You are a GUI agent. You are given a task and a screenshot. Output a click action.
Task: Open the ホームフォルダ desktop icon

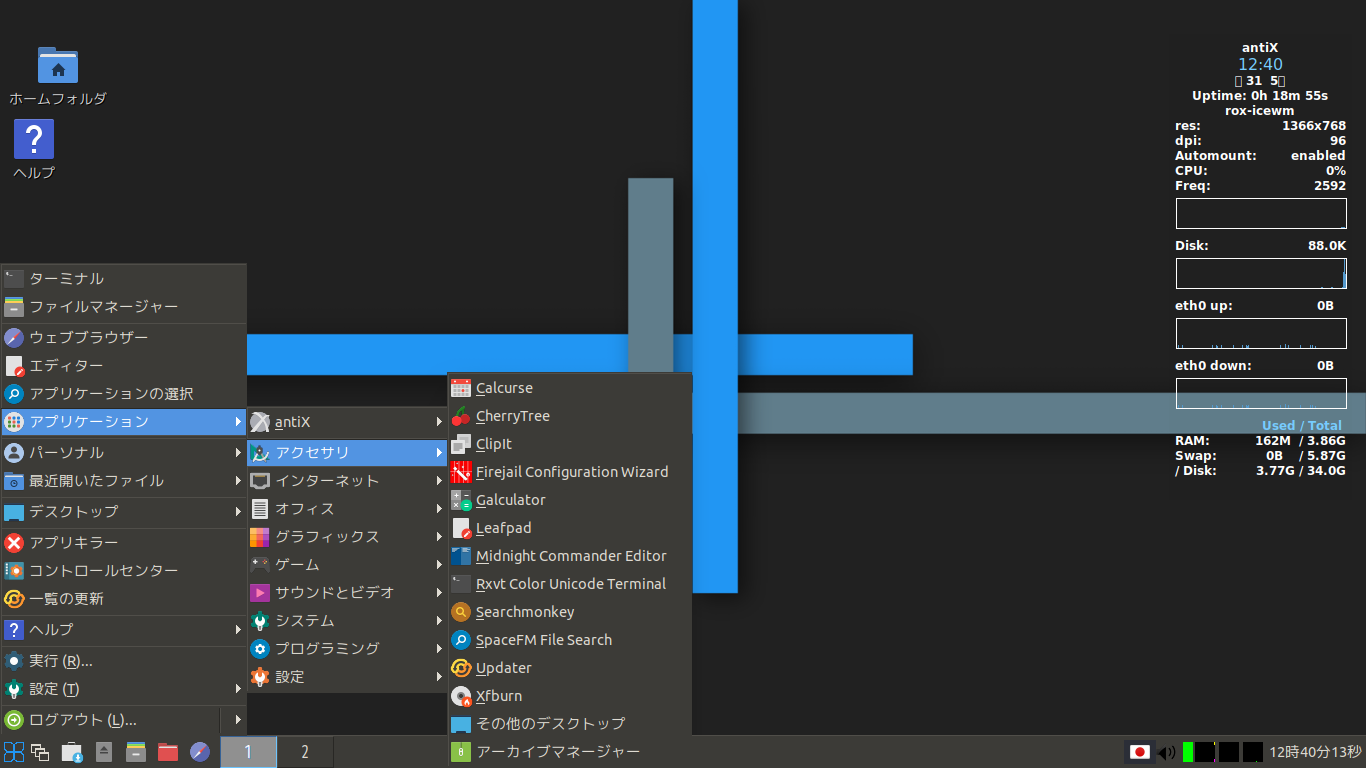coord(58,76)
